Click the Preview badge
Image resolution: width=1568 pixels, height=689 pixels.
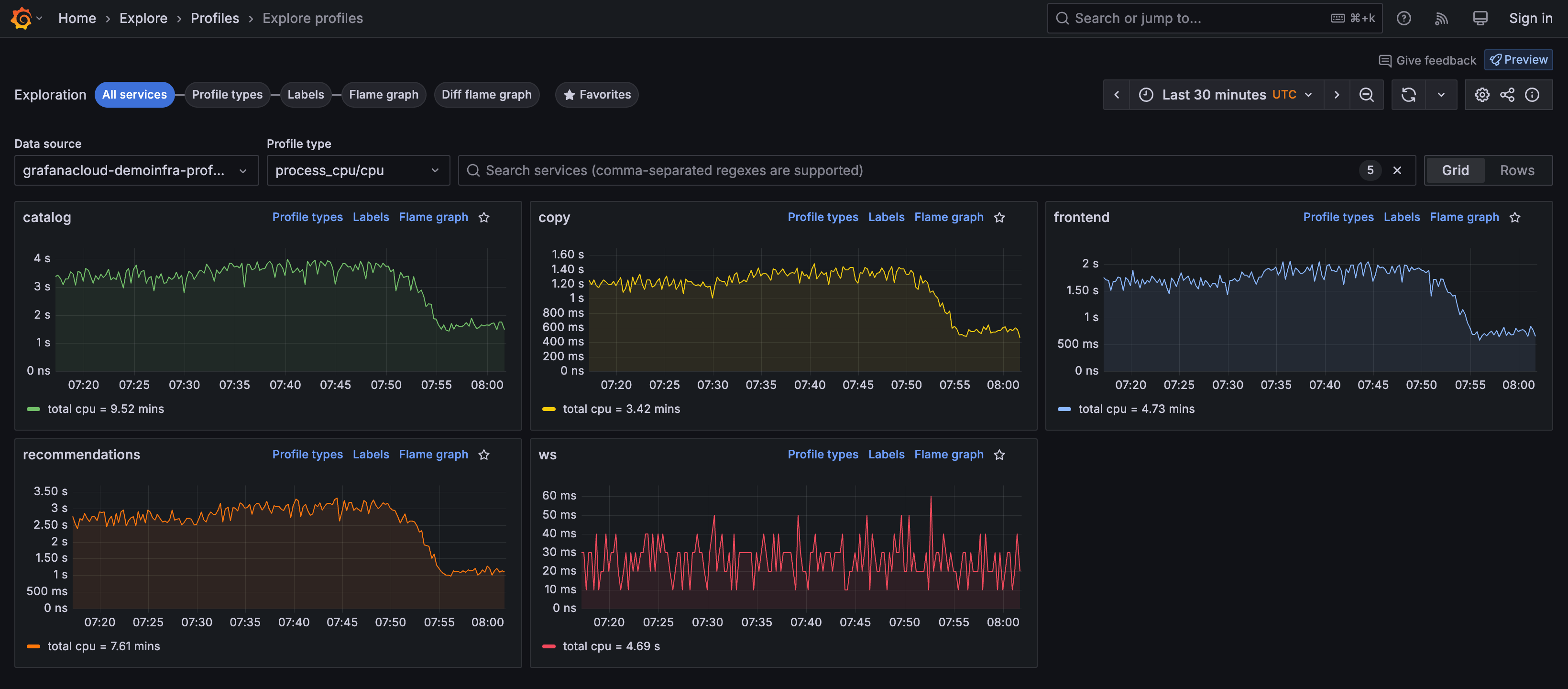click(1519, 60)
